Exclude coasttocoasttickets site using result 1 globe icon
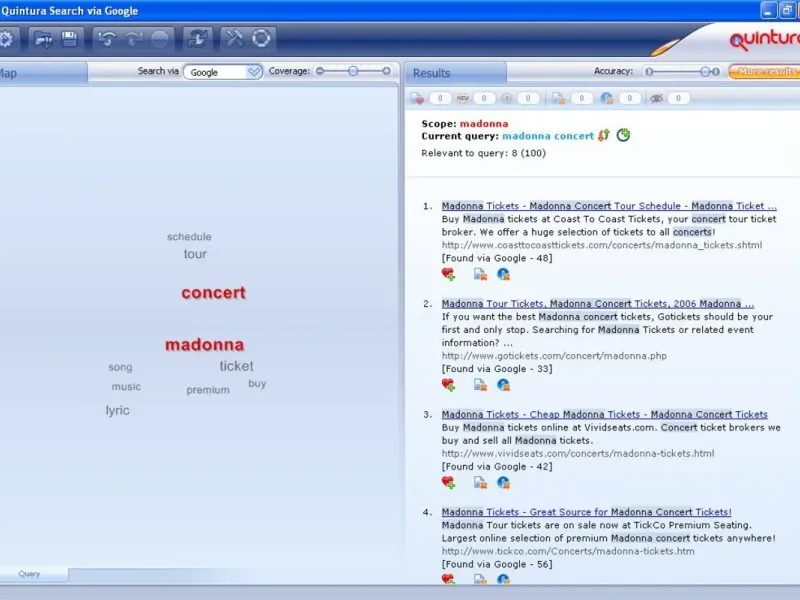Image resolution: width=800 pixels, height=600 pixels. click(x=504, y=274)
